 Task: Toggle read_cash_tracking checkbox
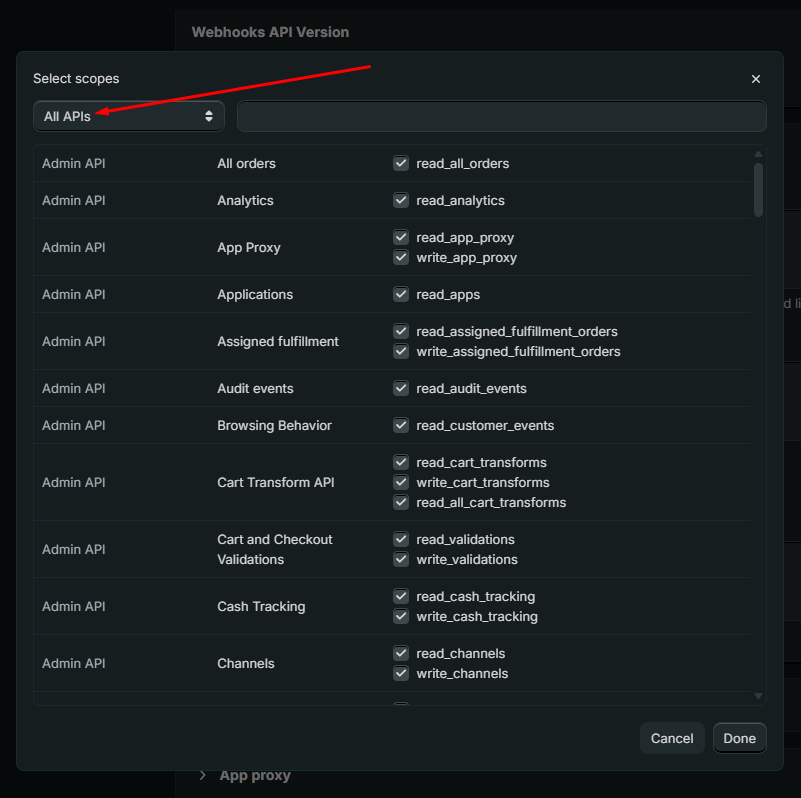coord(401,596)
